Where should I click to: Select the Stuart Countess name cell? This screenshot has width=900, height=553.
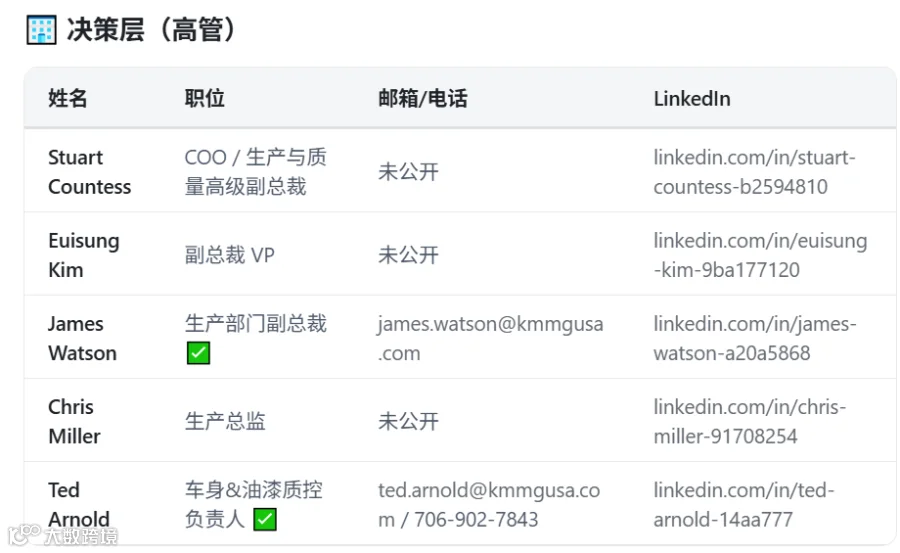(x=90, y=172)
